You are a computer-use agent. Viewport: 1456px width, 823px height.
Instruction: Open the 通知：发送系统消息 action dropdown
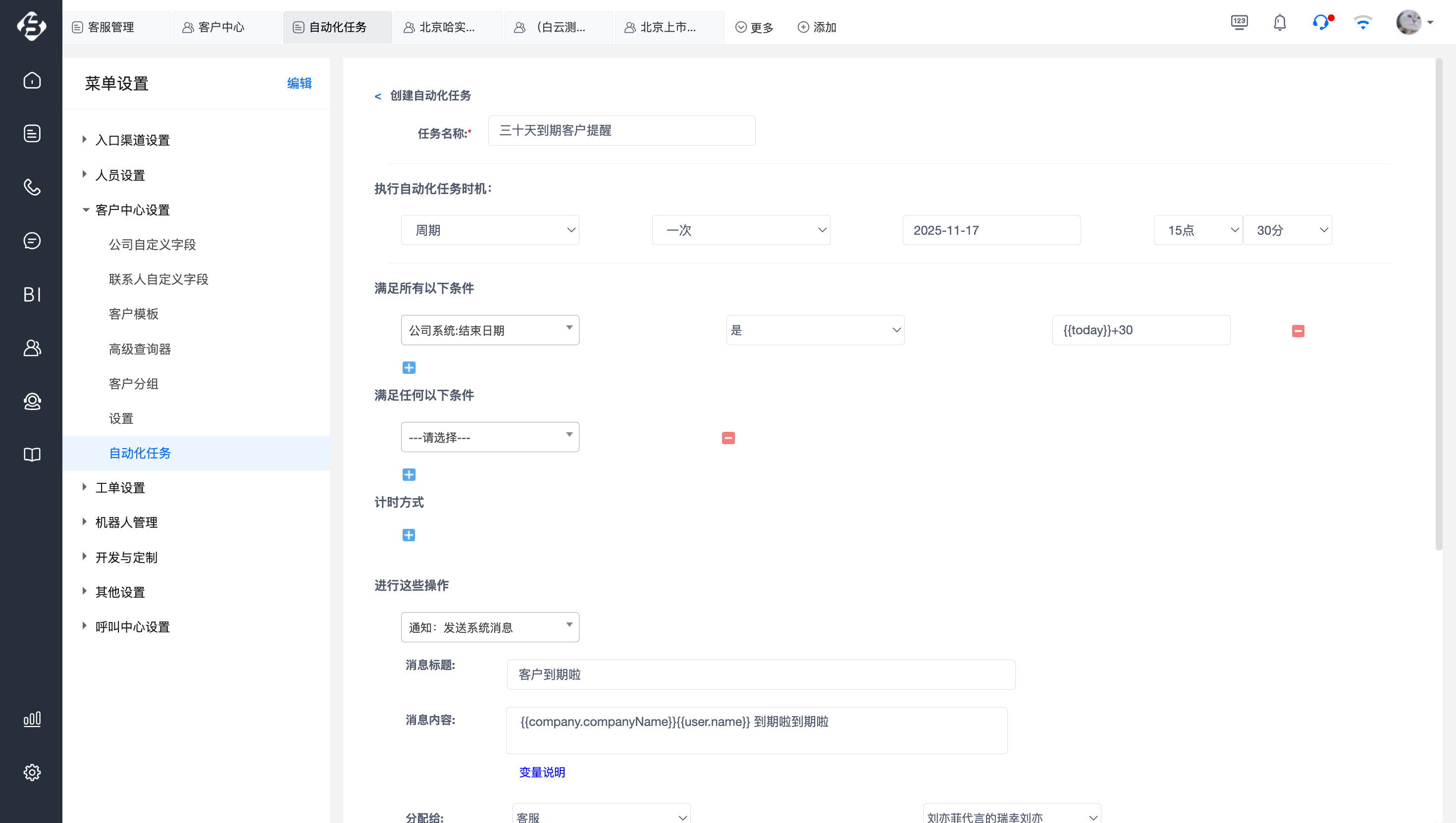(489, 627)
